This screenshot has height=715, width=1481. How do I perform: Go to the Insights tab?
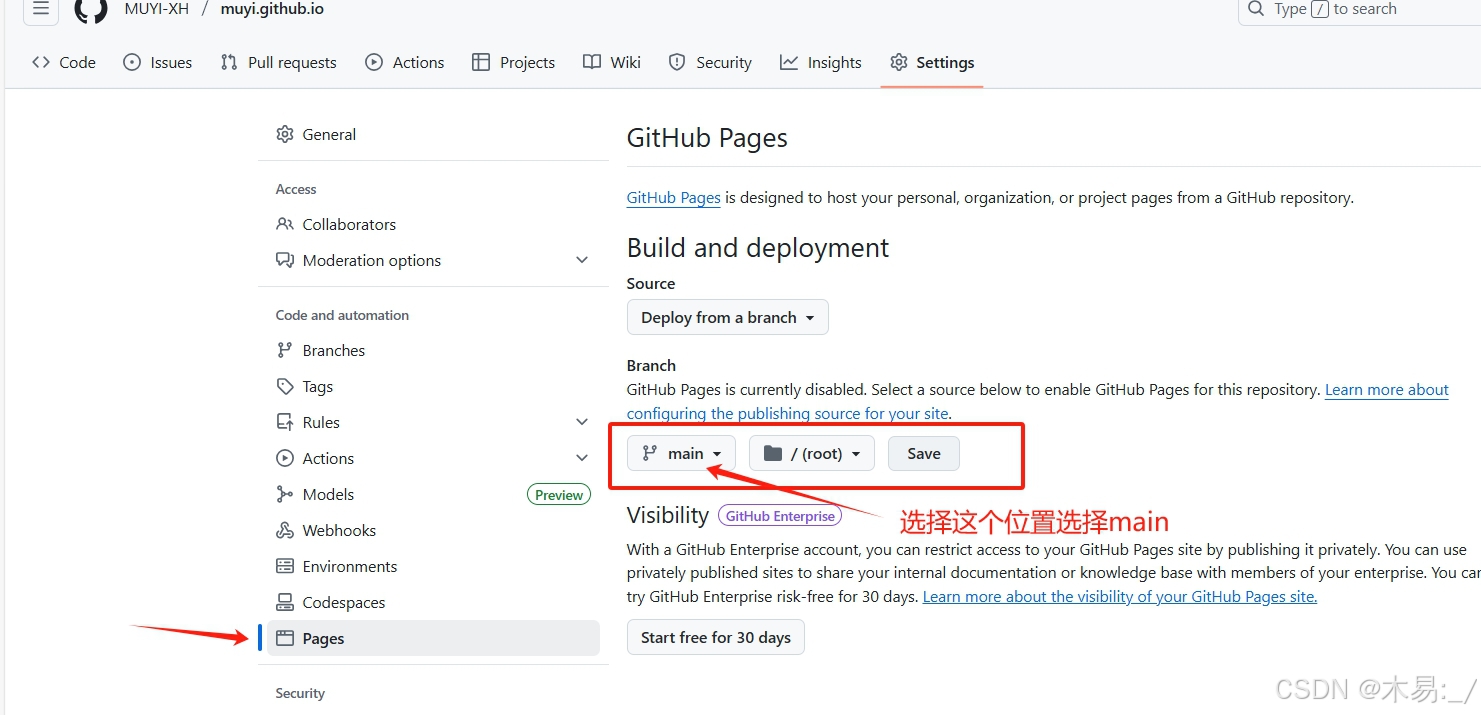(821, 62)
